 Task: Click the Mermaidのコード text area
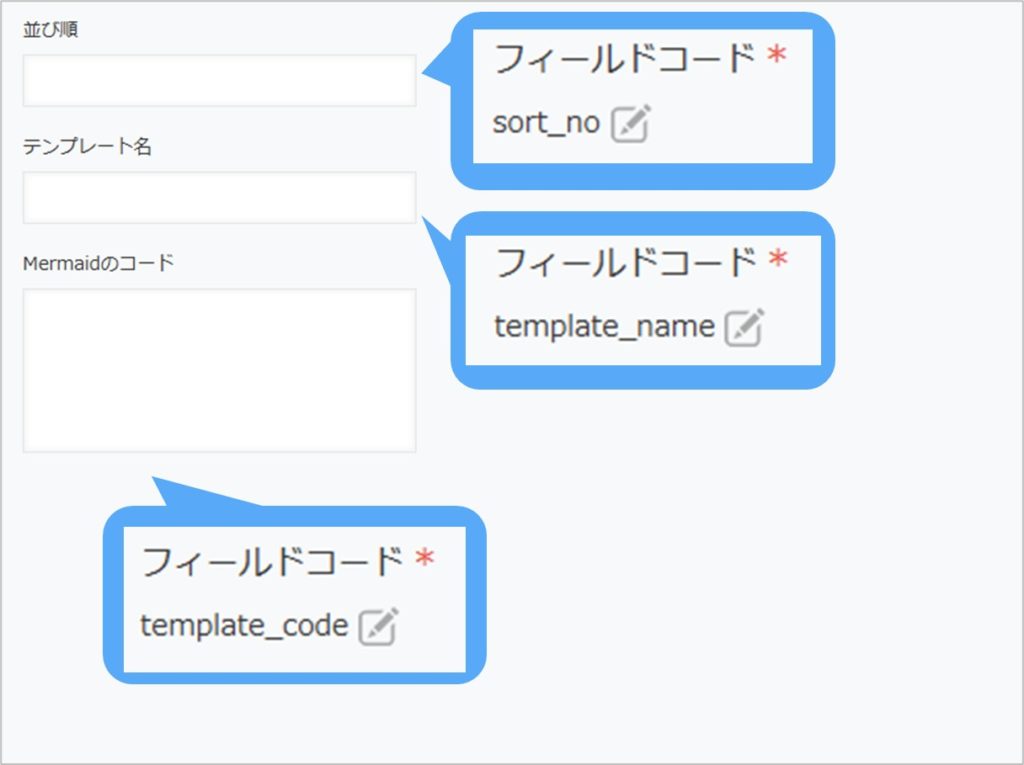click(218, 370)
